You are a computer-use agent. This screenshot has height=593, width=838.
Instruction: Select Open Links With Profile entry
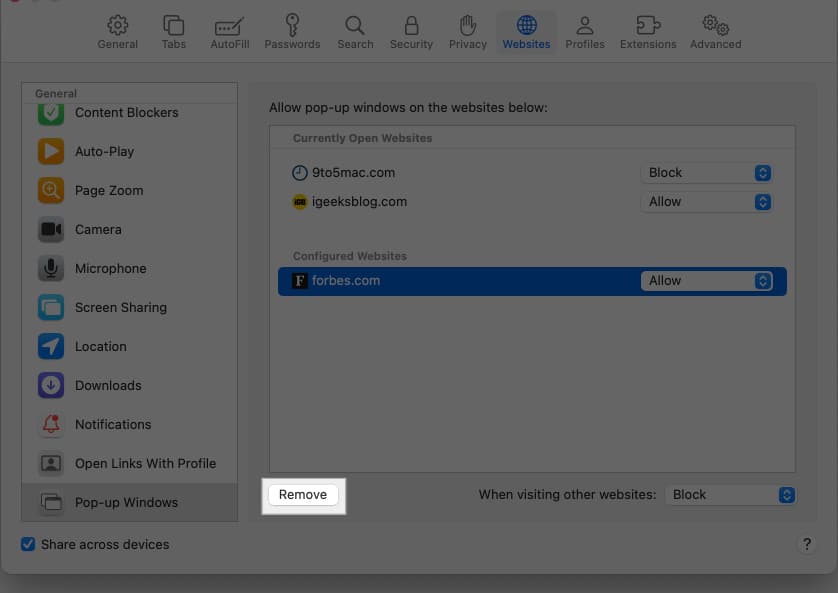tap(145, 464)
